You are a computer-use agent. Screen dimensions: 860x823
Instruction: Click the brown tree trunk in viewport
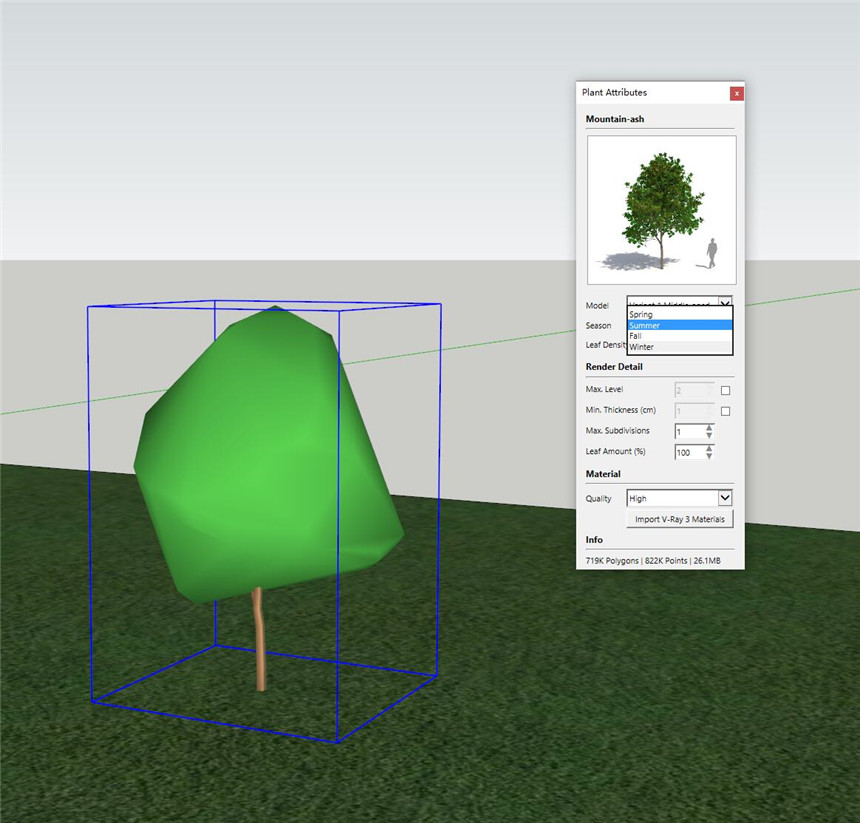click(x=260, y=640)
